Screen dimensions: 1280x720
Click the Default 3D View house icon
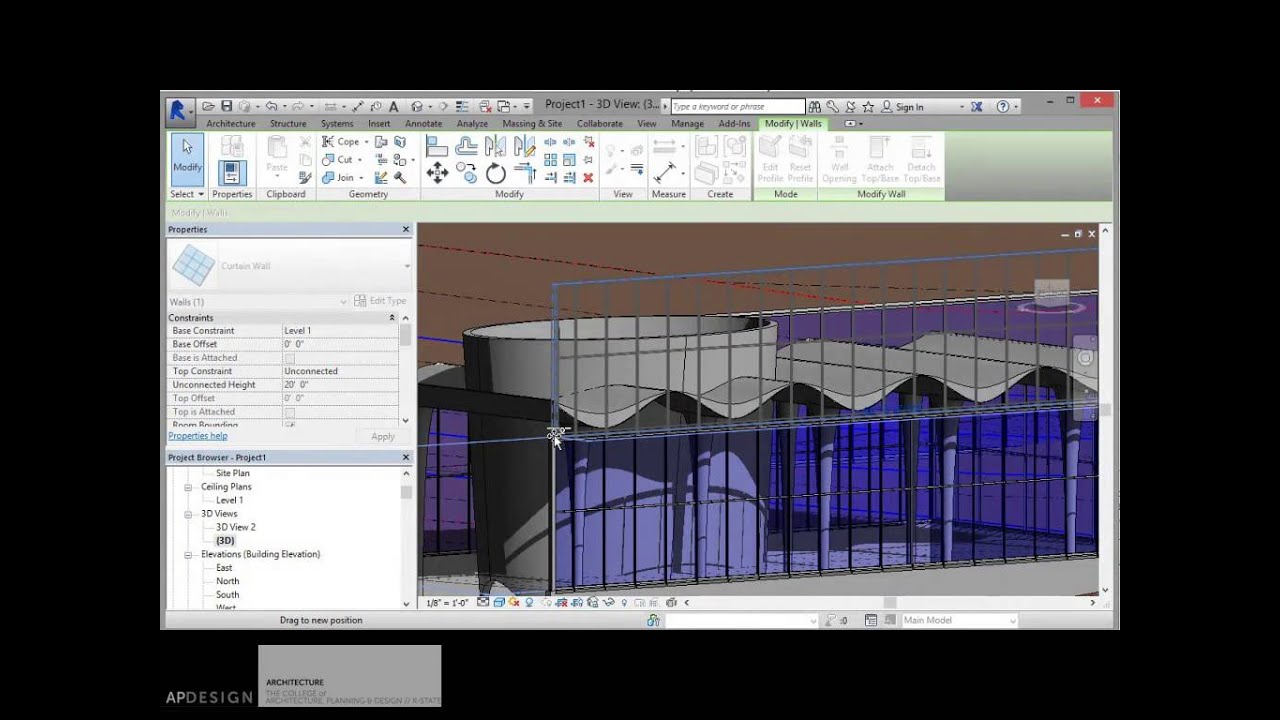[417, 106]
